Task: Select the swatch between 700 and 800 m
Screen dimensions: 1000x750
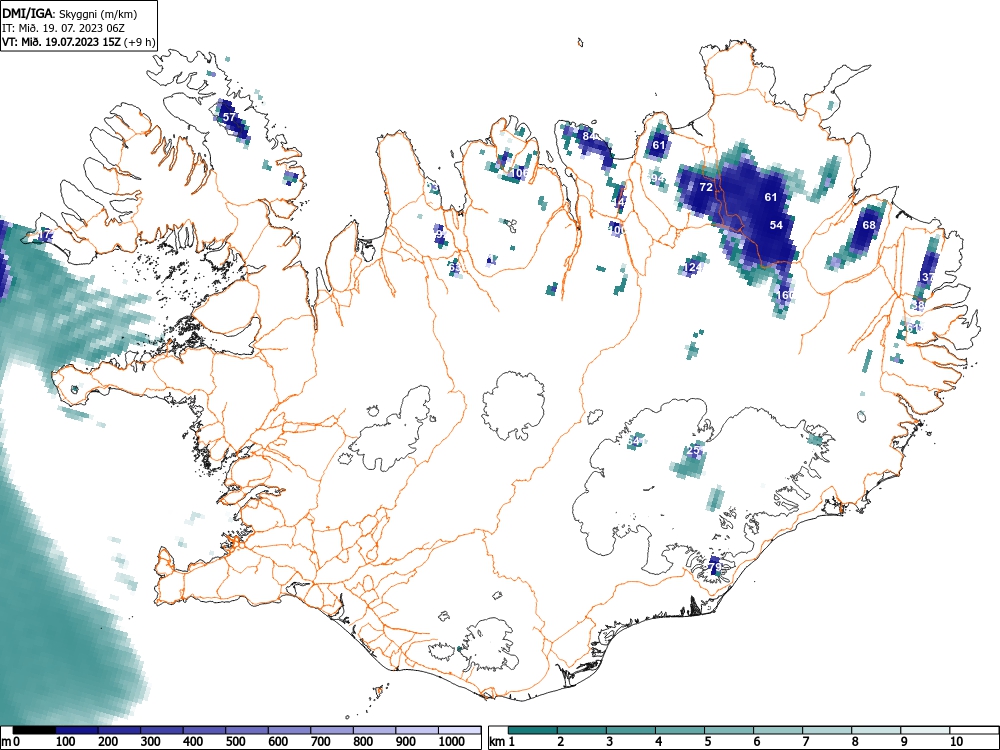Action: (x=332, y=730)
